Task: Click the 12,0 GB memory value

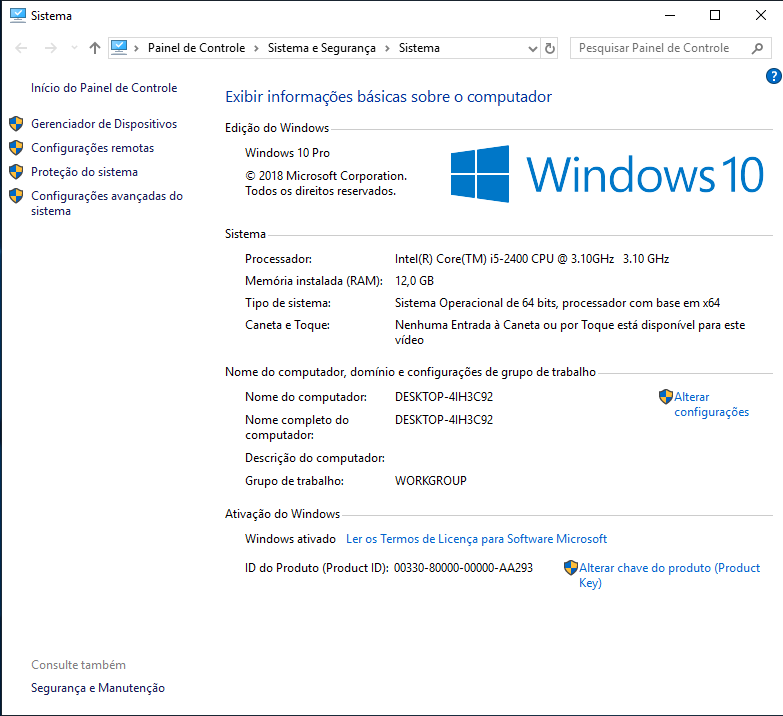Action: (414, 281)
